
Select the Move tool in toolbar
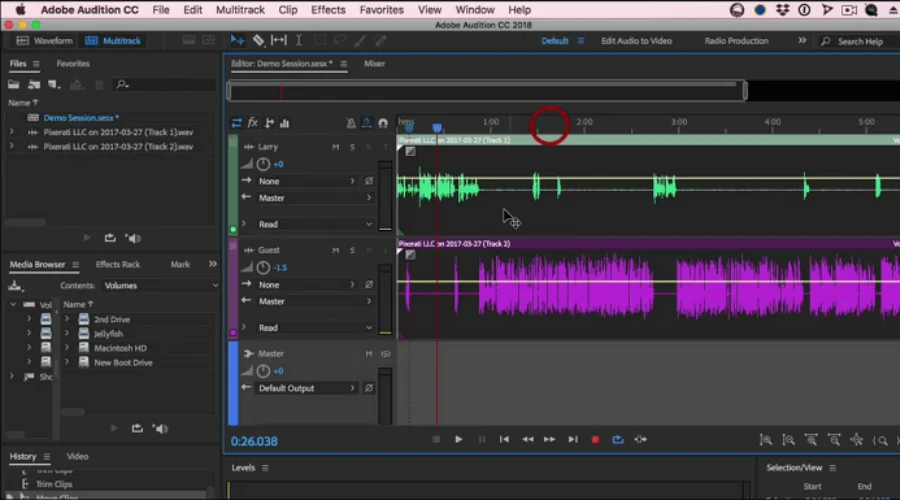pos(237,41)
